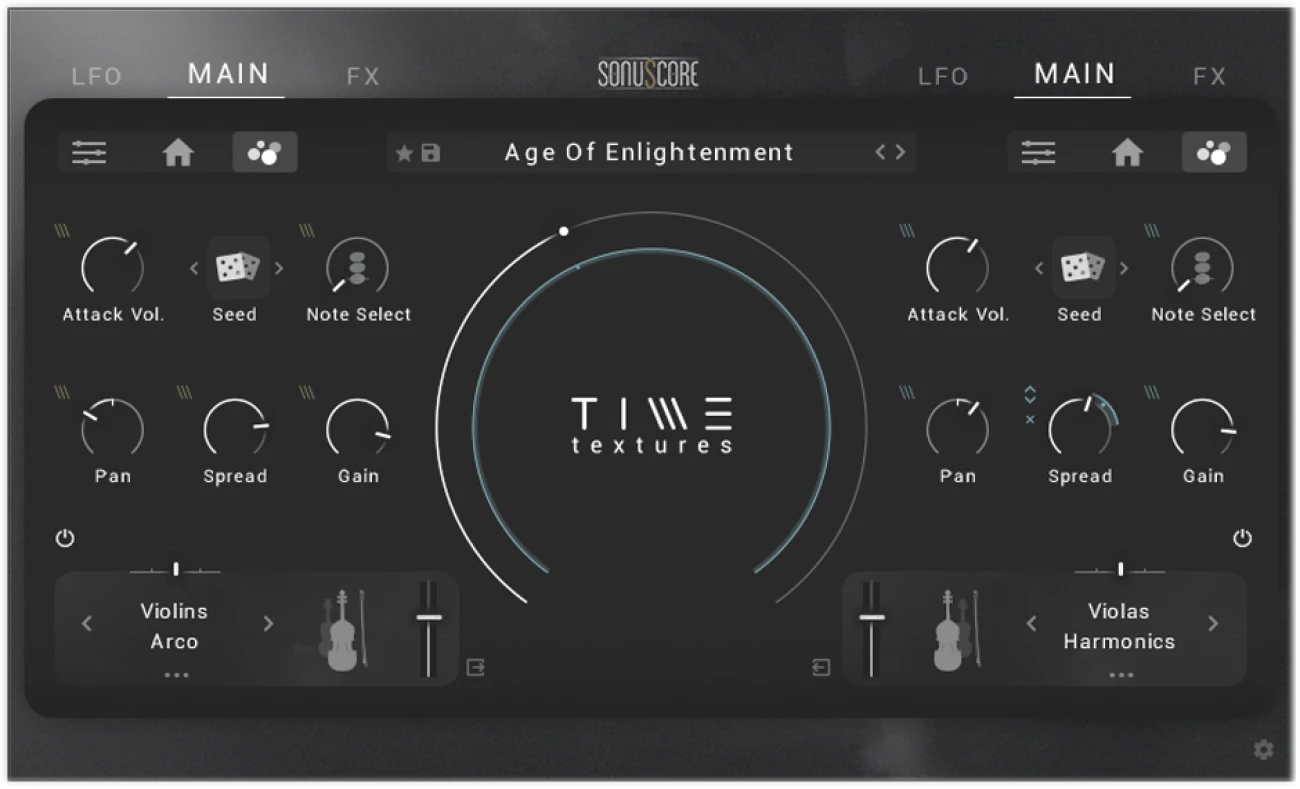Click the modulation stripes above right Note Select

[x=1152, y=231]
